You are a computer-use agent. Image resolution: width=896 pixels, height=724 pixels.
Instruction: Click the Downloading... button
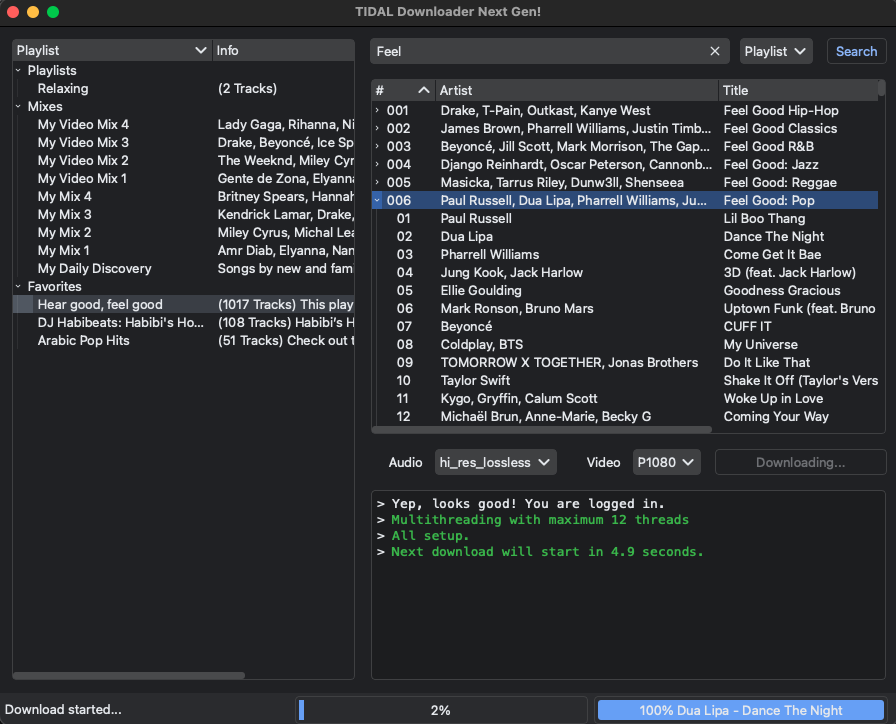pos(800,462)
